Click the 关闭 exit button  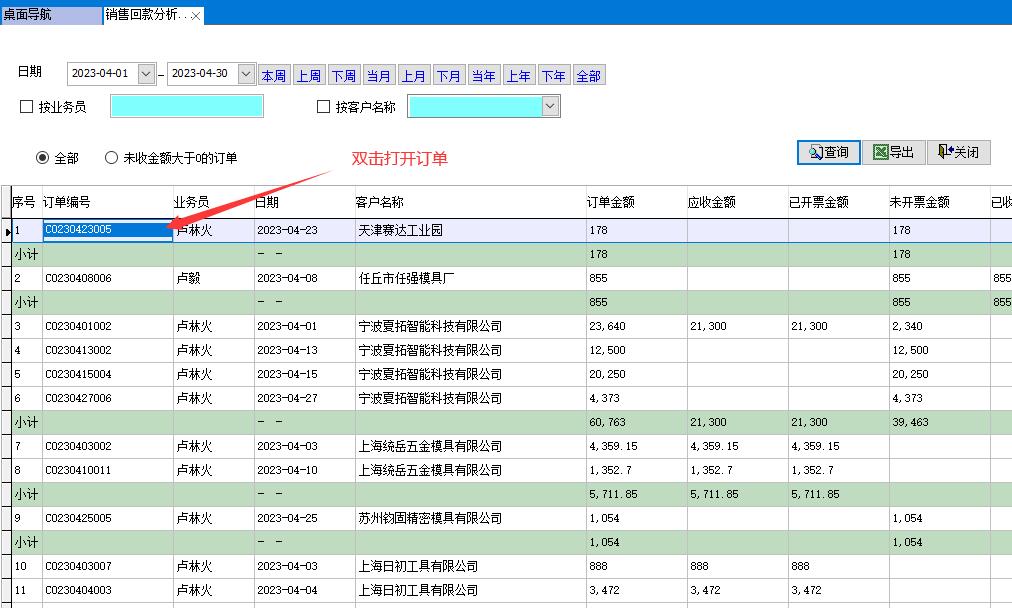pos(958,152)
